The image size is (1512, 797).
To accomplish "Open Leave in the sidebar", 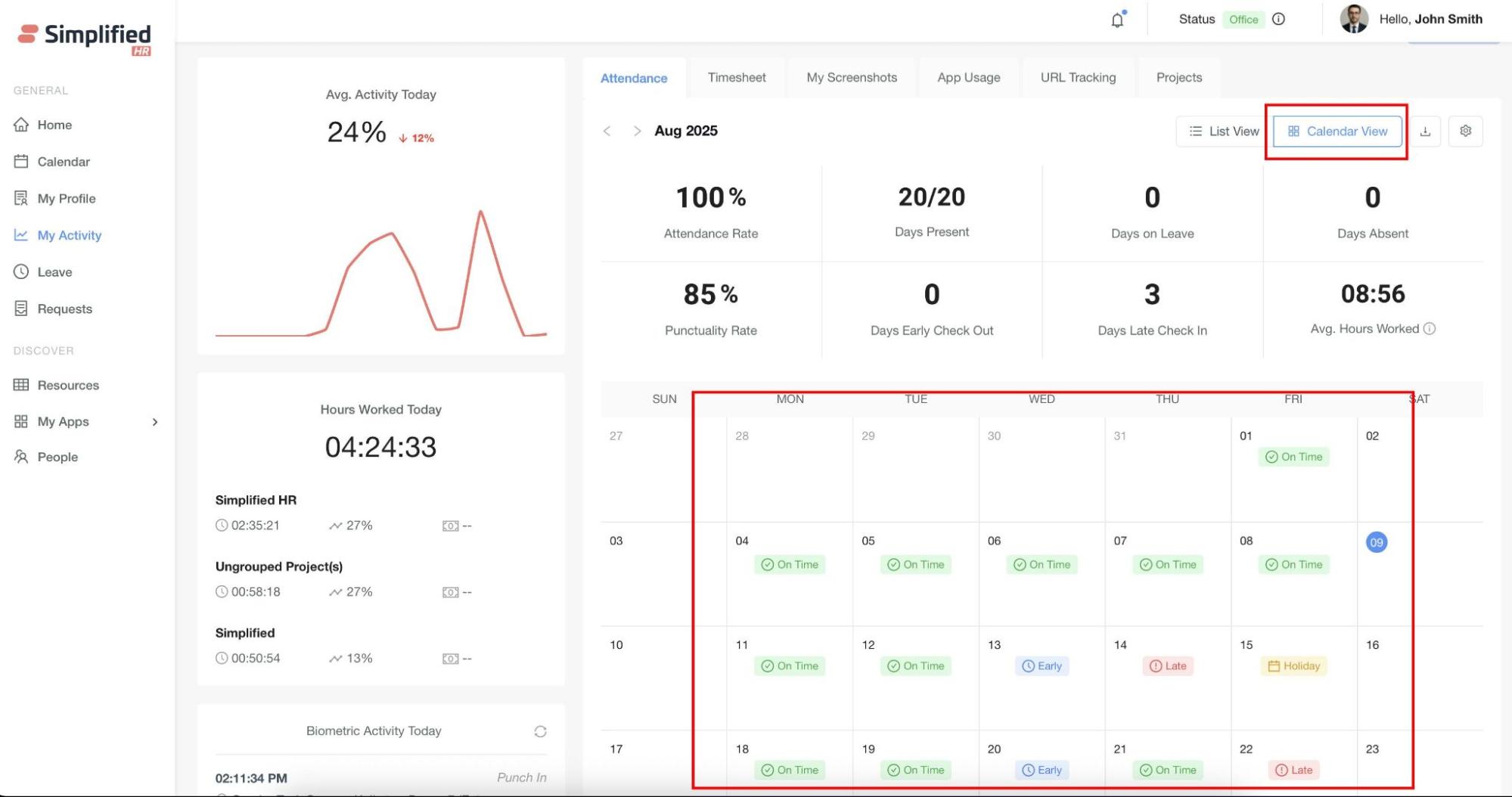I will [x=54, y=272].
